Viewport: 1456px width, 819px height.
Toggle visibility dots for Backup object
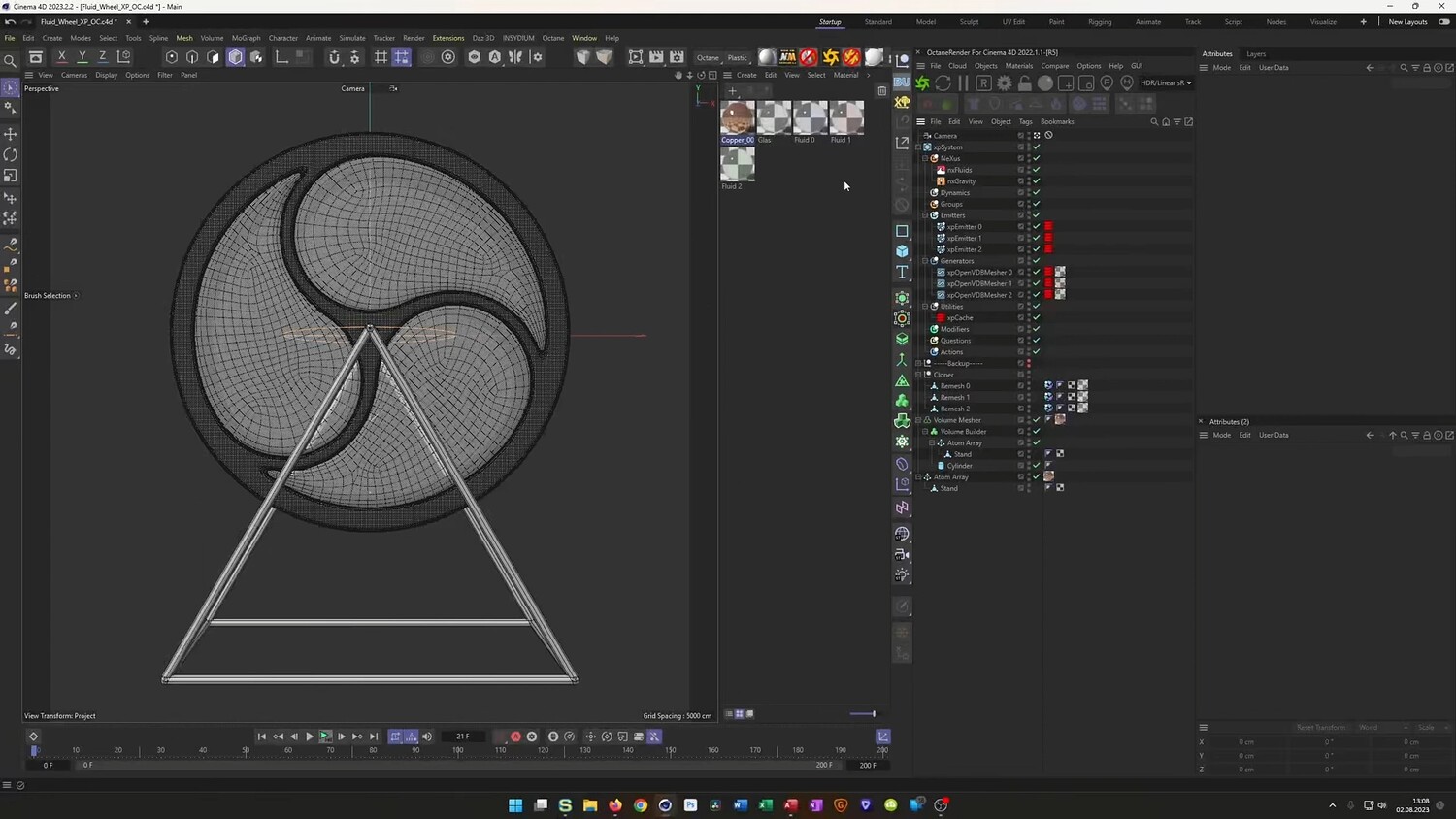(1029, 363)
